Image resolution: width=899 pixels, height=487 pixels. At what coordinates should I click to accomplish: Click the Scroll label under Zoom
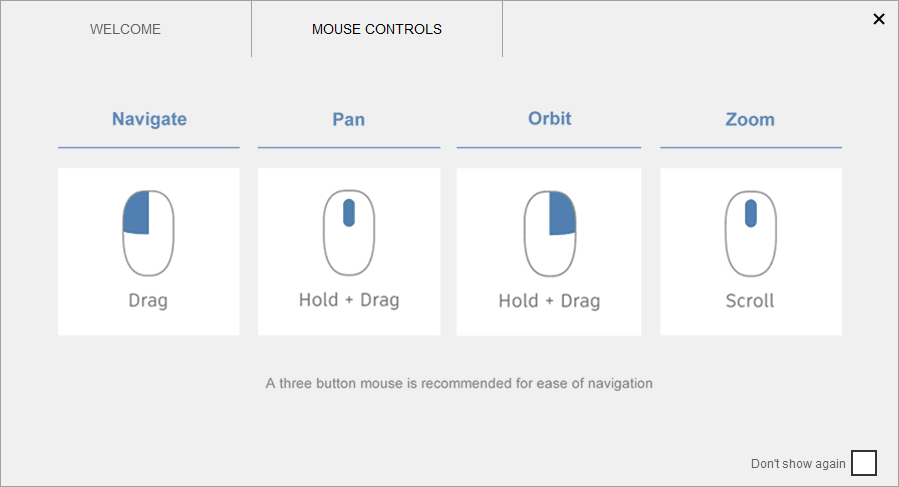(x=750, y=300)
